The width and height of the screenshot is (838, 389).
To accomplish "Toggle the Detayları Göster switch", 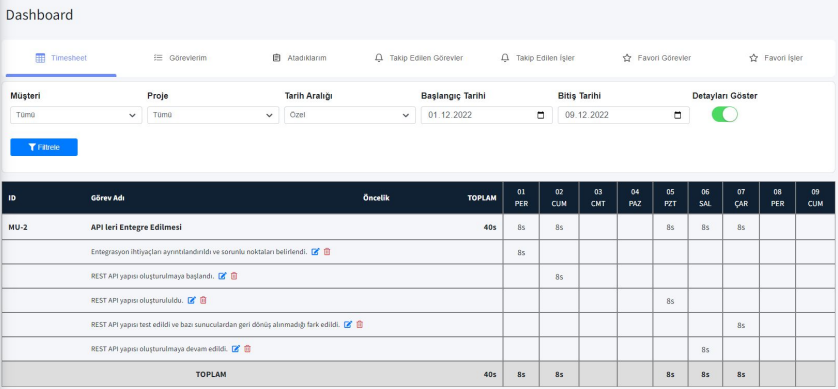I will [725, 114].
